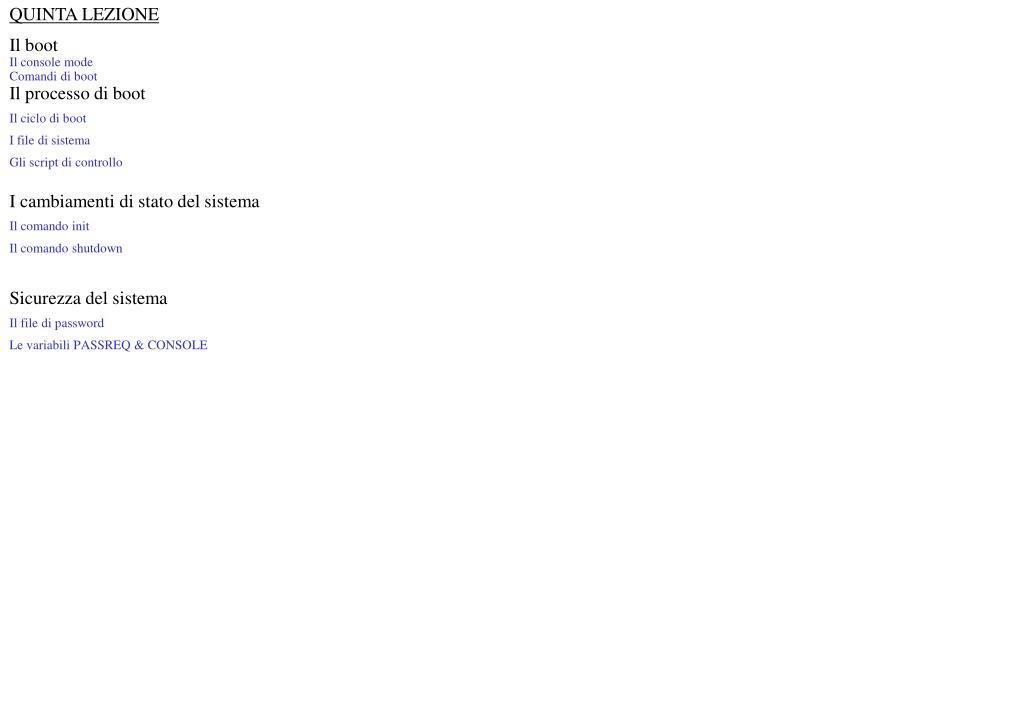
Task: Click the word 'controllo' in the script link
Action: pos(99,162)
